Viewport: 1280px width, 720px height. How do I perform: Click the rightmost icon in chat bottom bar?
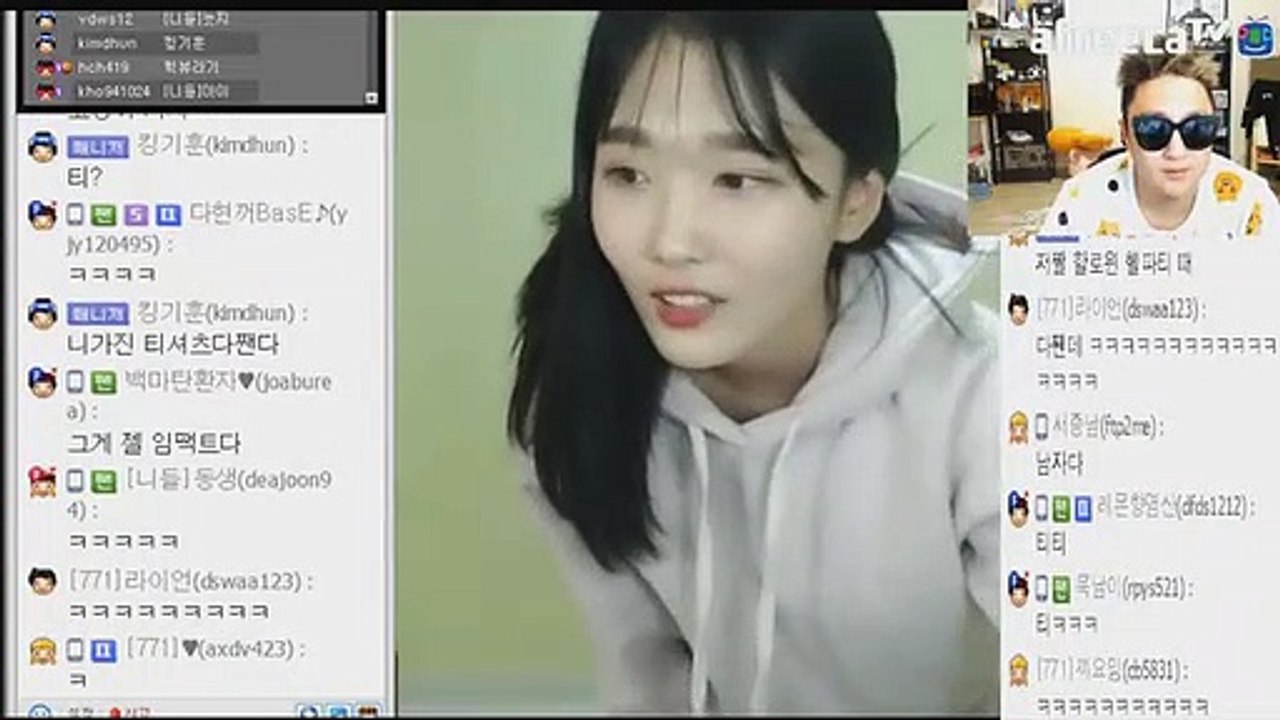[x=369, y=712]
